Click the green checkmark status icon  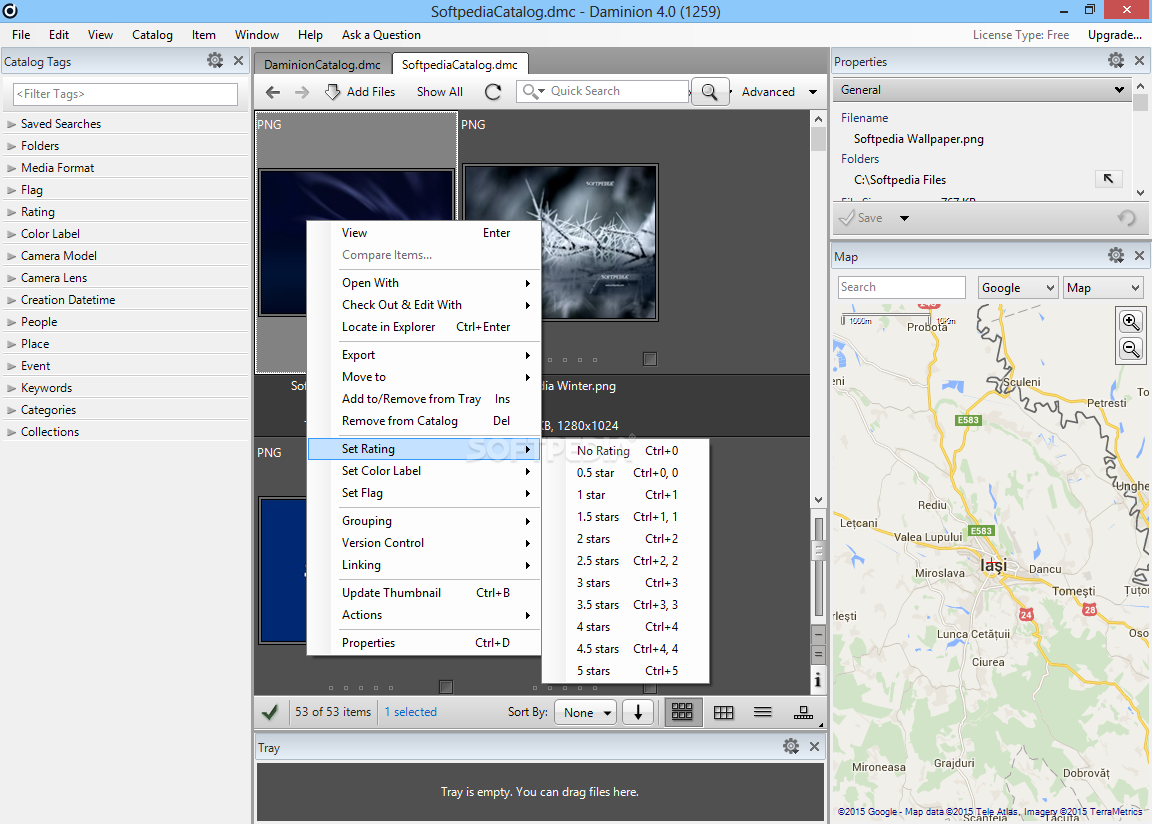pos(270,712)
